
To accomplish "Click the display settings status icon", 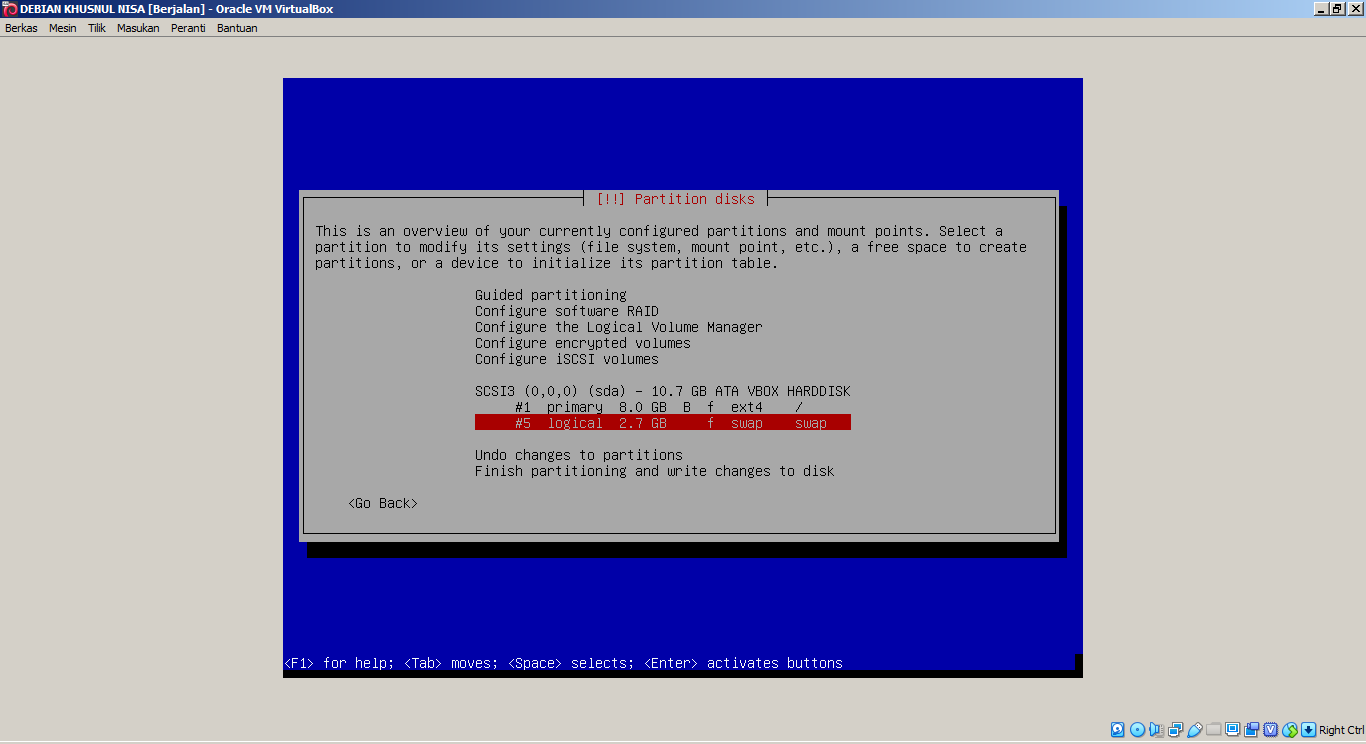I will tap(1232, 730).
